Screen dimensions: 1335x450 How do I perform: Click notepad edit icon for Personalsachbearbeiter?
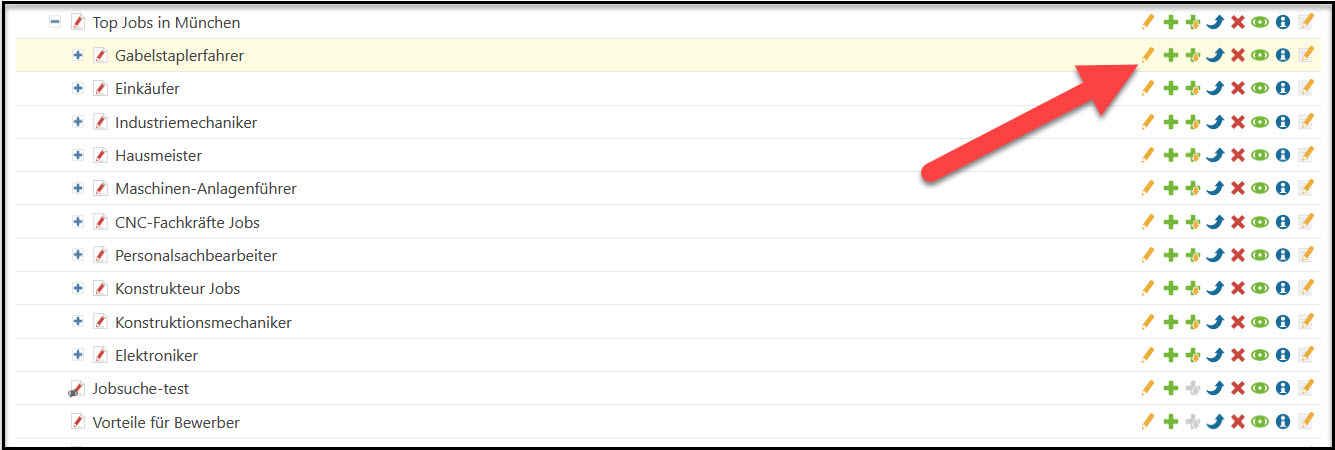pyautogui.click(x=1306, y=255)
